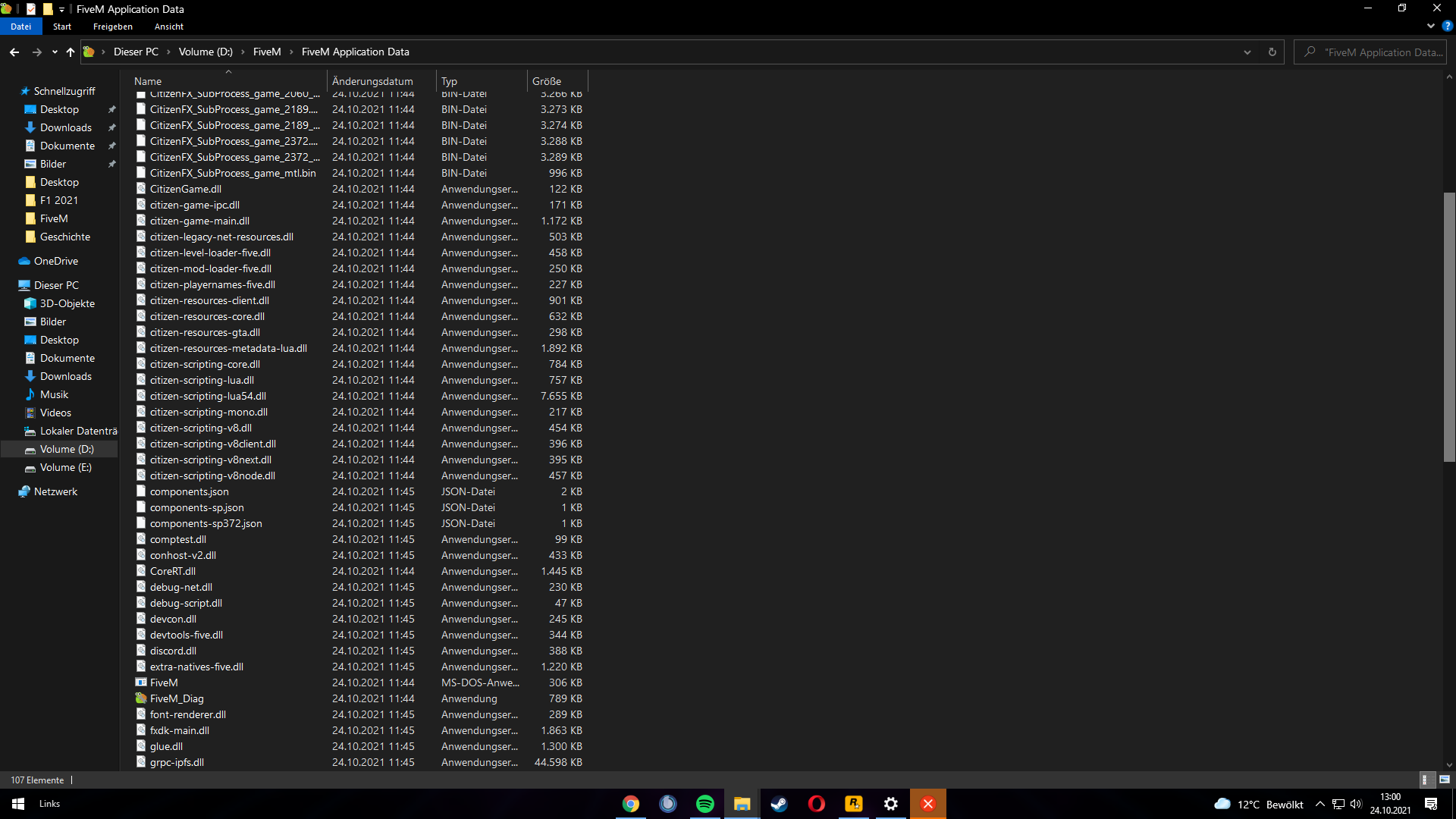Navigate back using the back arrow
This screenshot has width=1456, height=819.
[x=14, y=52]
